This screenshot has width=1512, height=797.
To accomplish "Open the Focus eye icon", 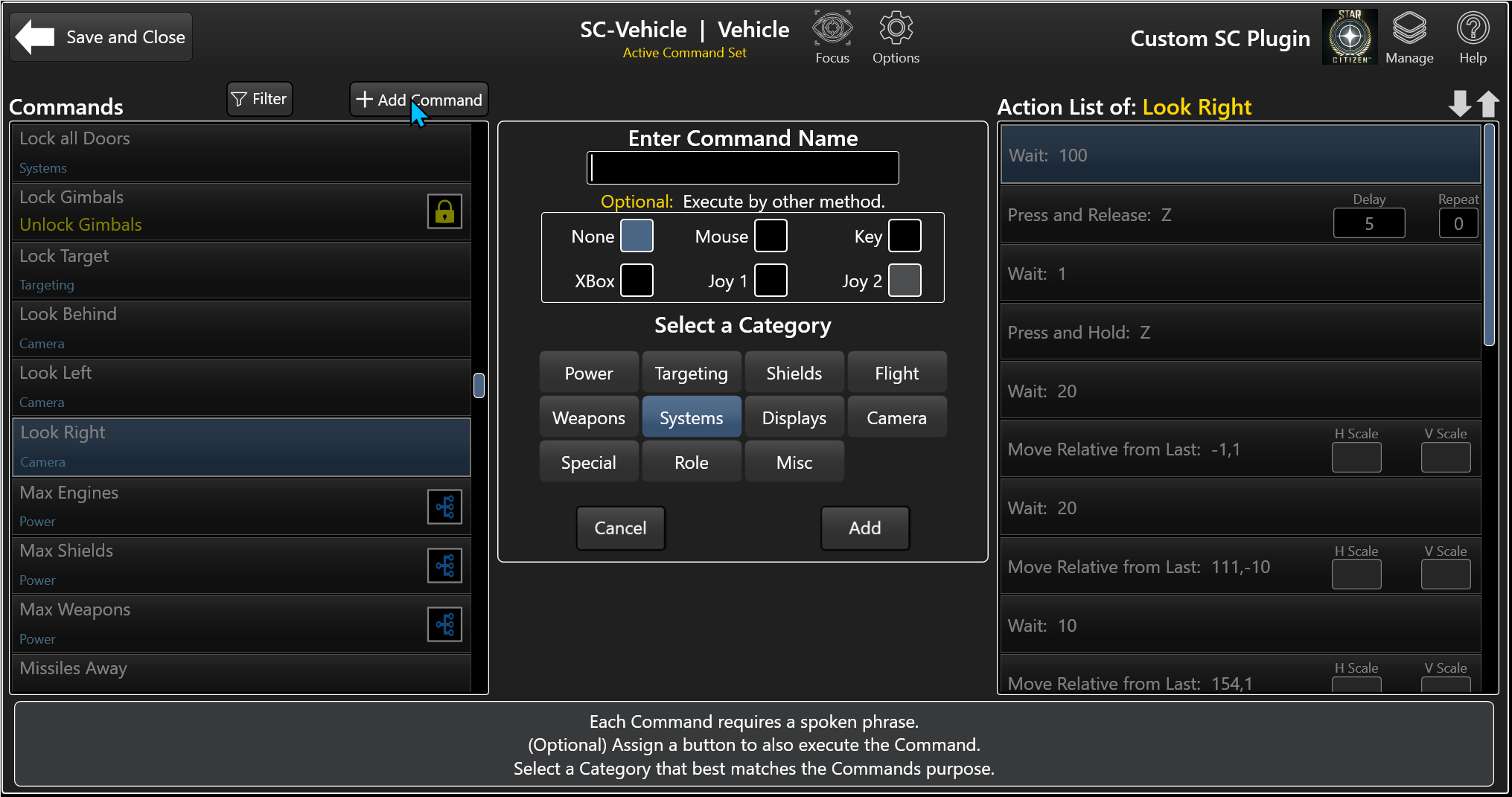I will (x=832, y=30).
